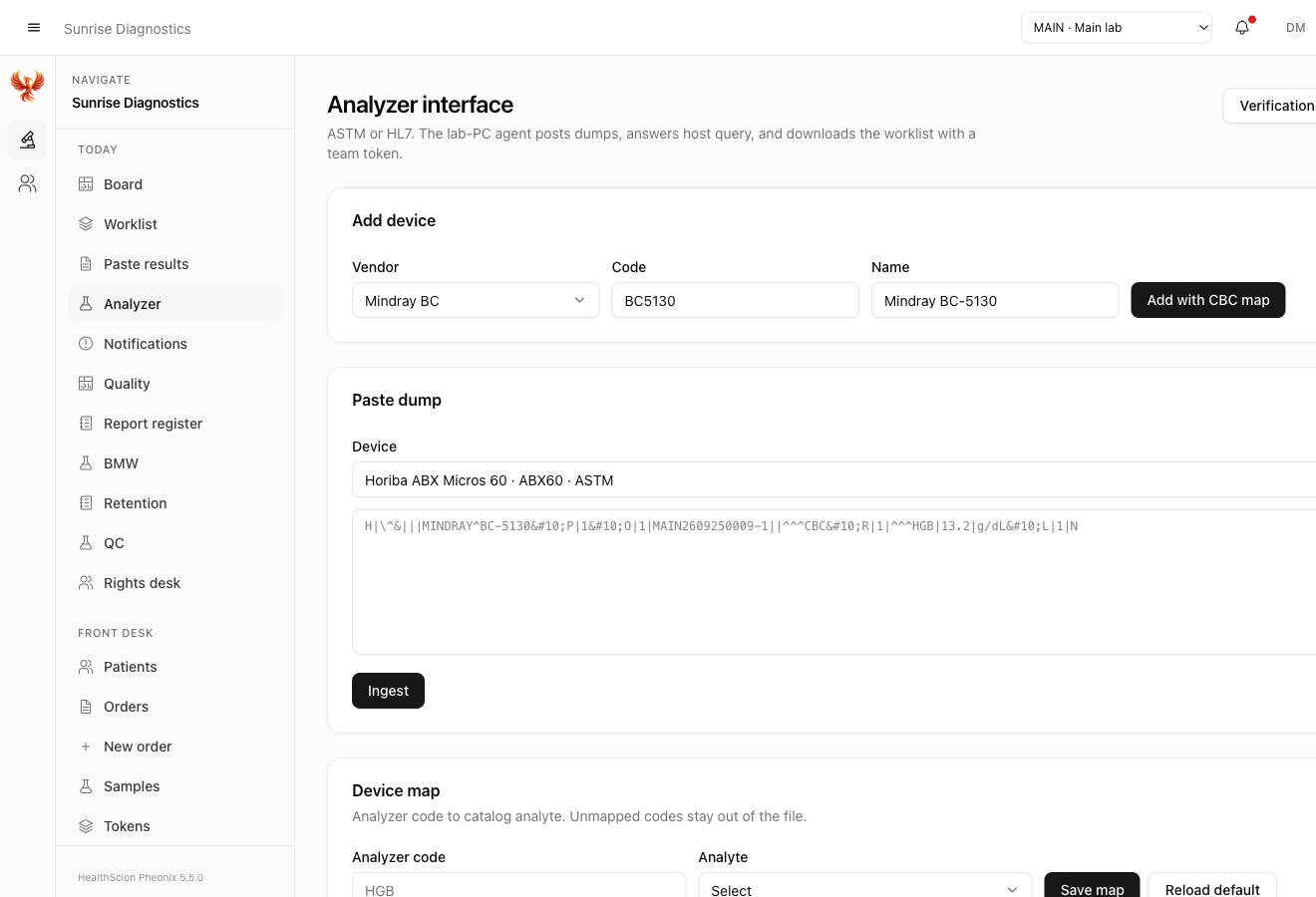Click Add with CBC map button
This screenshot has height=897, width=1316.
tap(1208, 300)
